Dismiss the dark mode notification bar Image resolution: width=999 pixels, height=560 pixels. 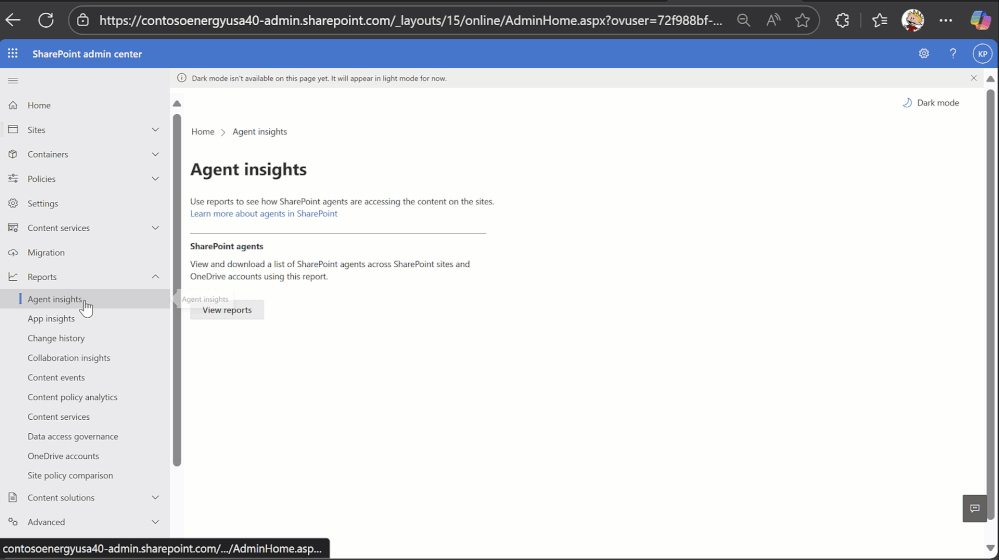click(x=974, y=78)
